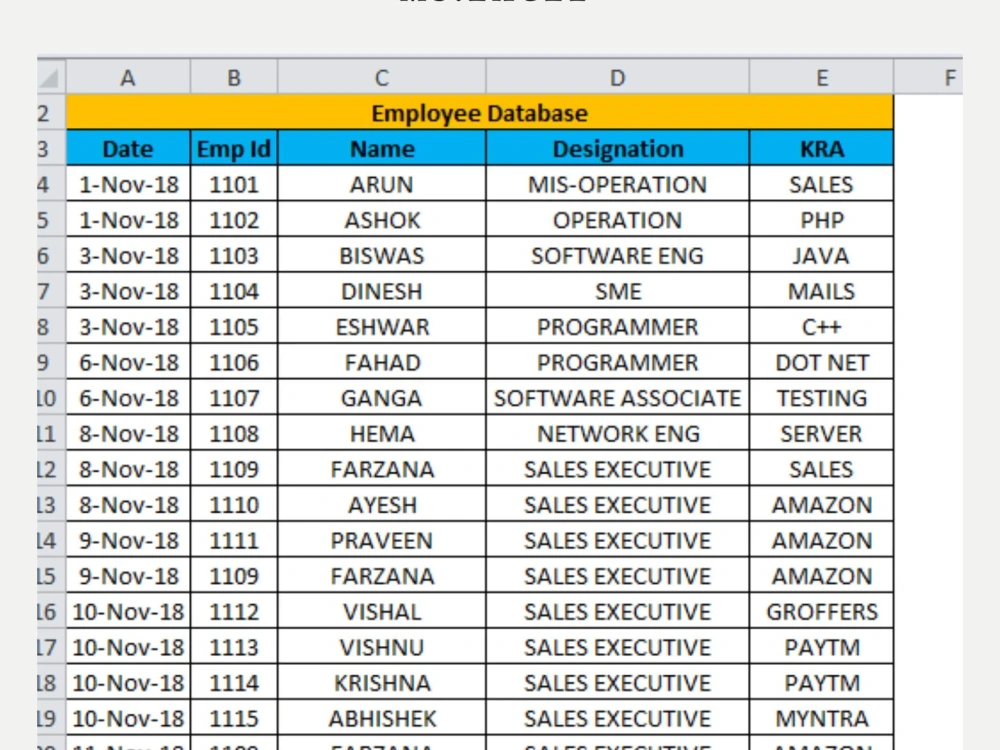The height and width of the screenshot is (750, 1000).
Task: Select column B header
Action: click(234, 77)
